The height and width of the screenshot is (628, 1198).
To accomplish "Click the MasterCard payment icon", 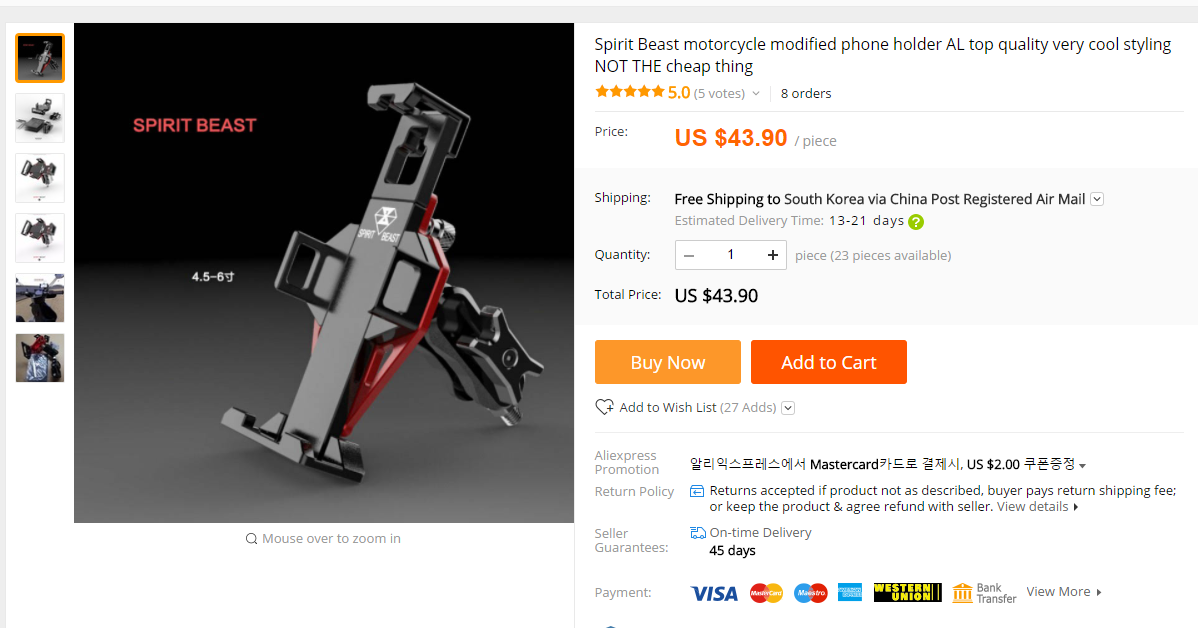I will point(766,593).
